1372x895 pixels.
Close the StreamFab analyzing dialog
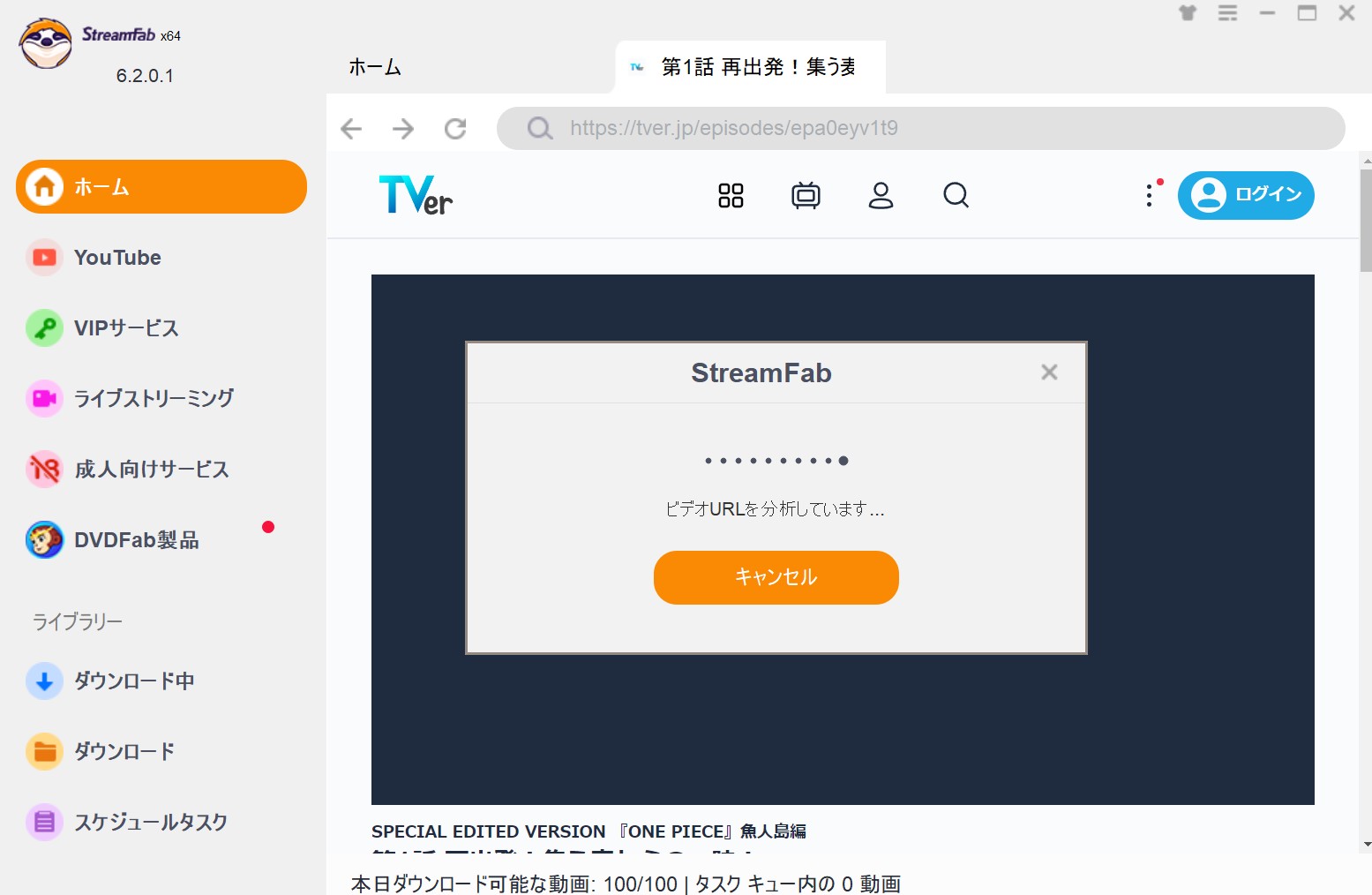click(1049, 372)
